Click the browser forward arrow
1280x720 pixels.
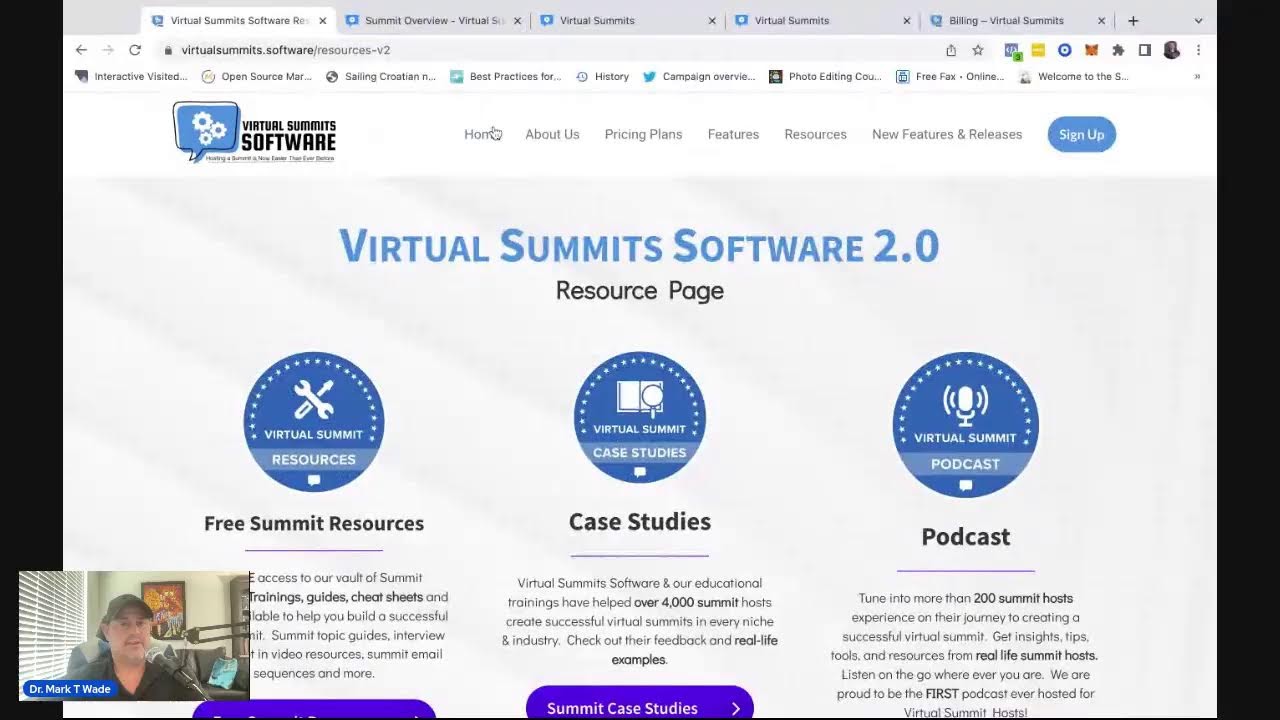point(108,50)
